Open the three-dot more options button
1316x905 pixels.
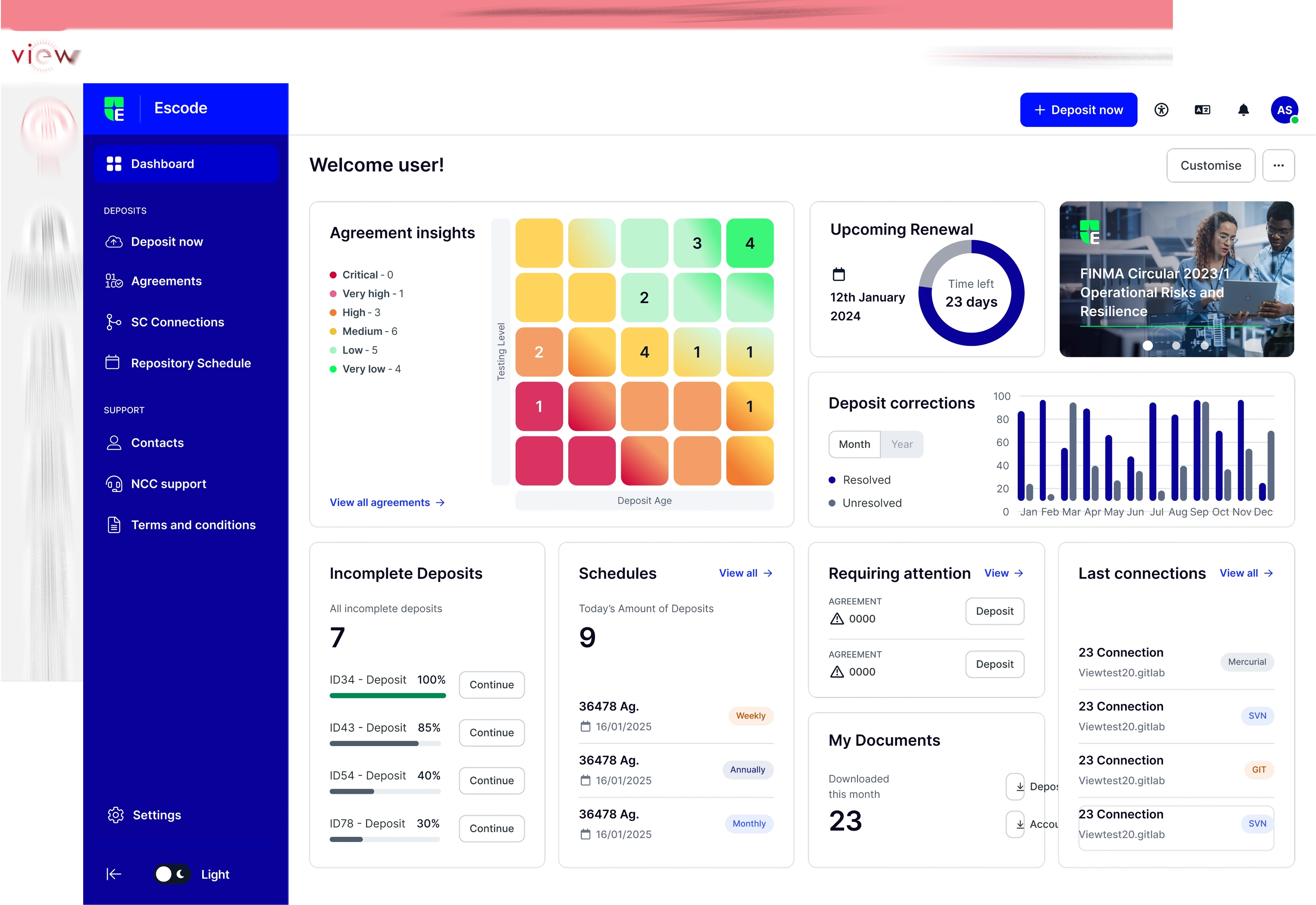(1279, 165)
